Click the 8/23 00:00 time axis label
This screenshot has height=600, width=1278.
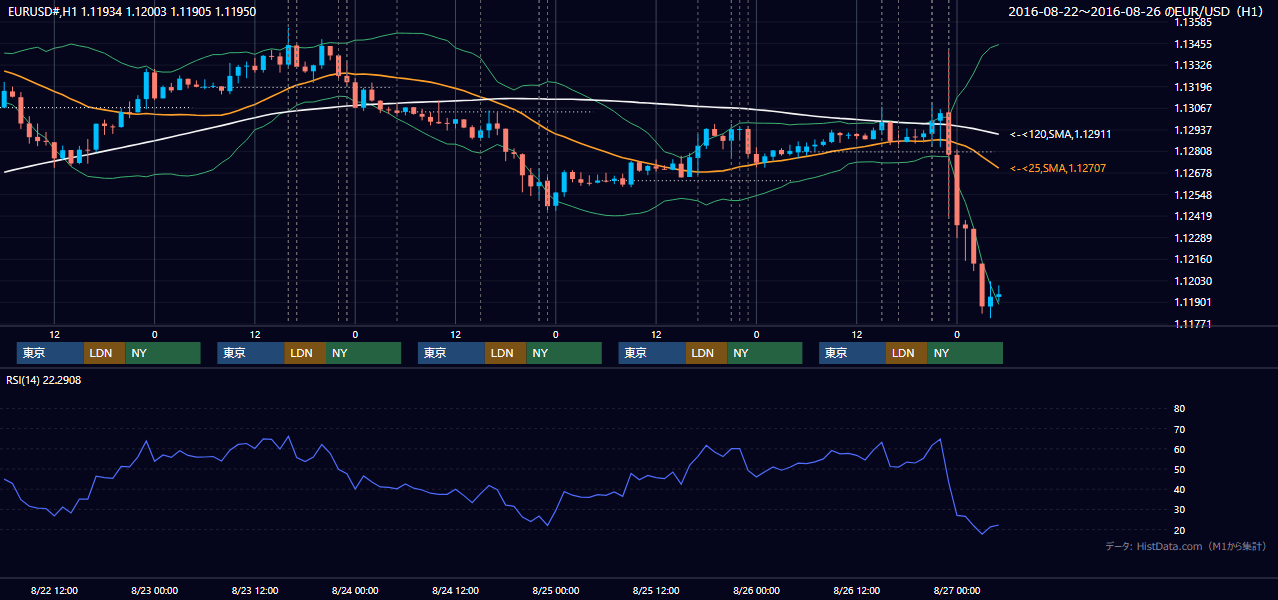[x=154, y=590]
